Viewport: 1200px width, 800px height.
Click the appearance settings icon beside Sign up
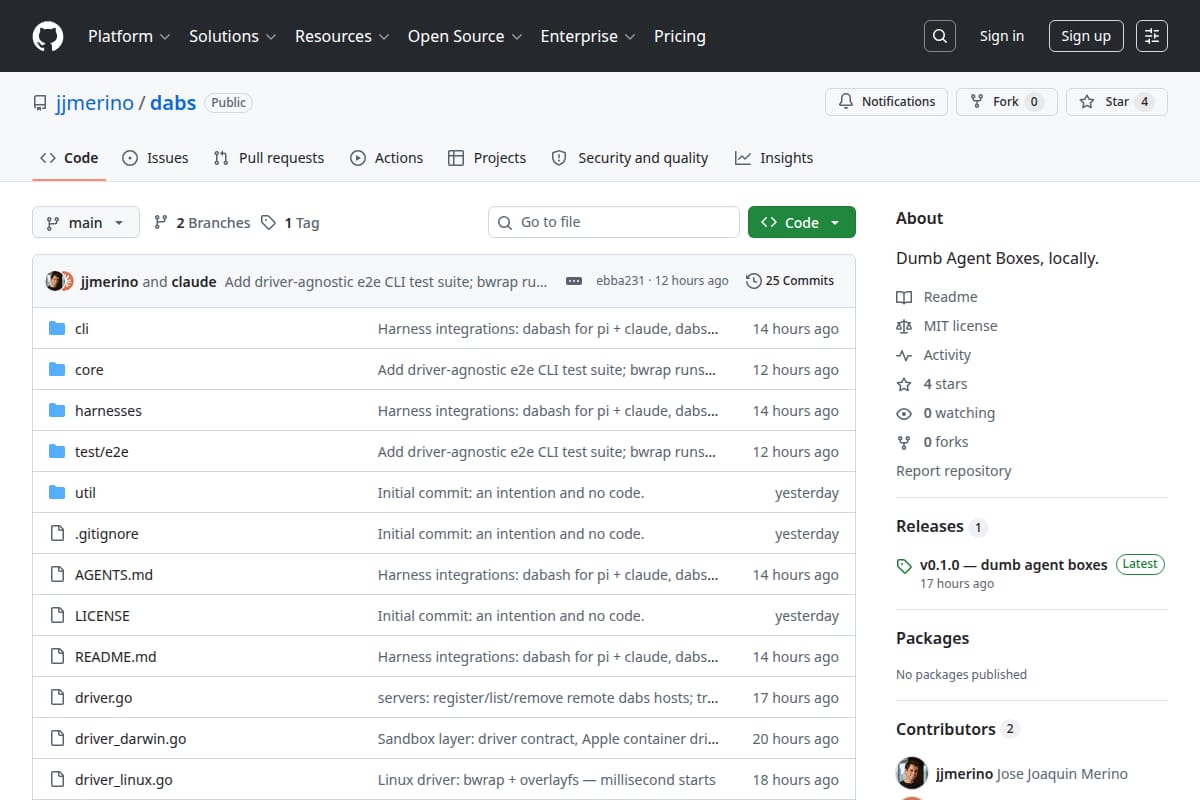tap(1152, 36)
